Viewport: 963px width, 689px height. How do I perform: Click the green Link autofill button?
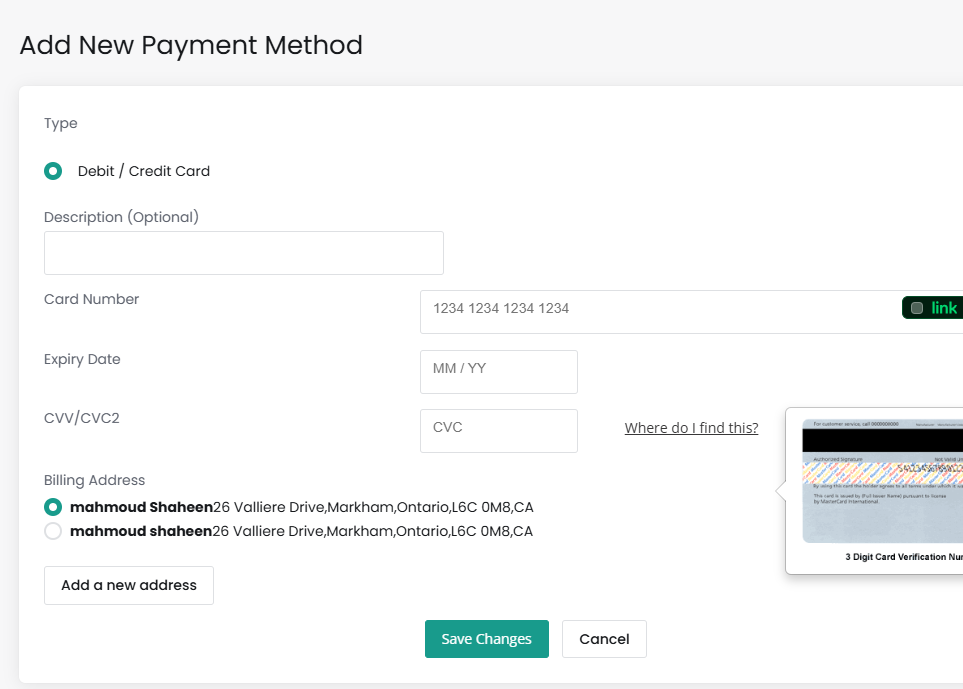[934, 308]
